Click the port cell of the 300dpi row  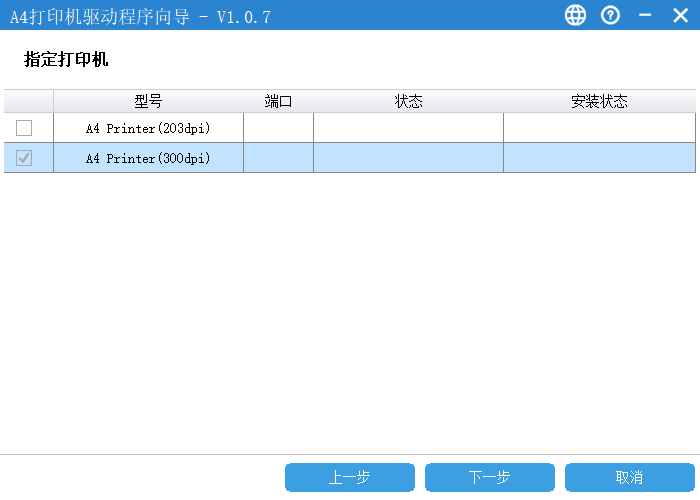(x=279, y=158)
